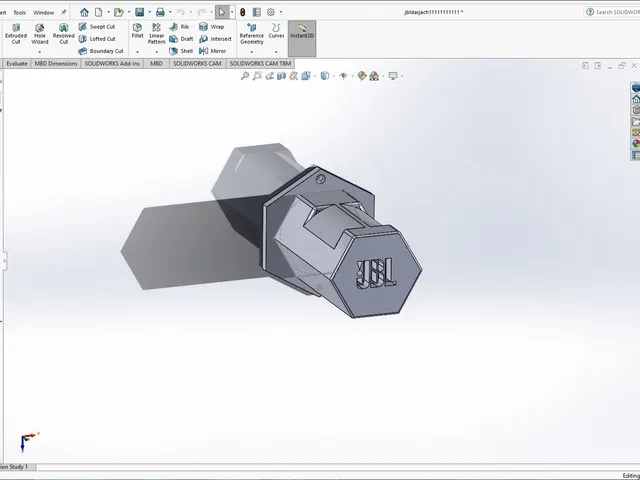The height and width of the screenshot is (480, 640).
Task: Open File Properties icon
Action: click(x=257, y=12)
